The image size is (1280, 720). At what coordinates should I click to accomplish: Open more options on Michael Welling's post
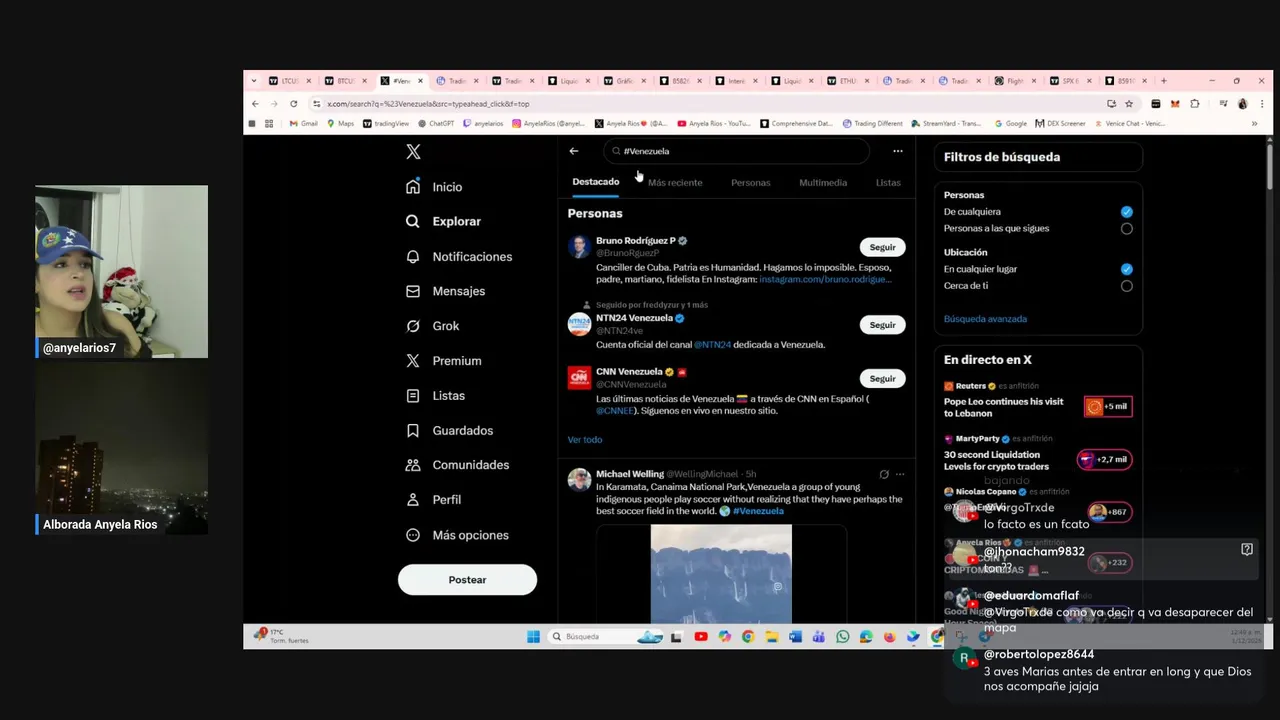900,474
